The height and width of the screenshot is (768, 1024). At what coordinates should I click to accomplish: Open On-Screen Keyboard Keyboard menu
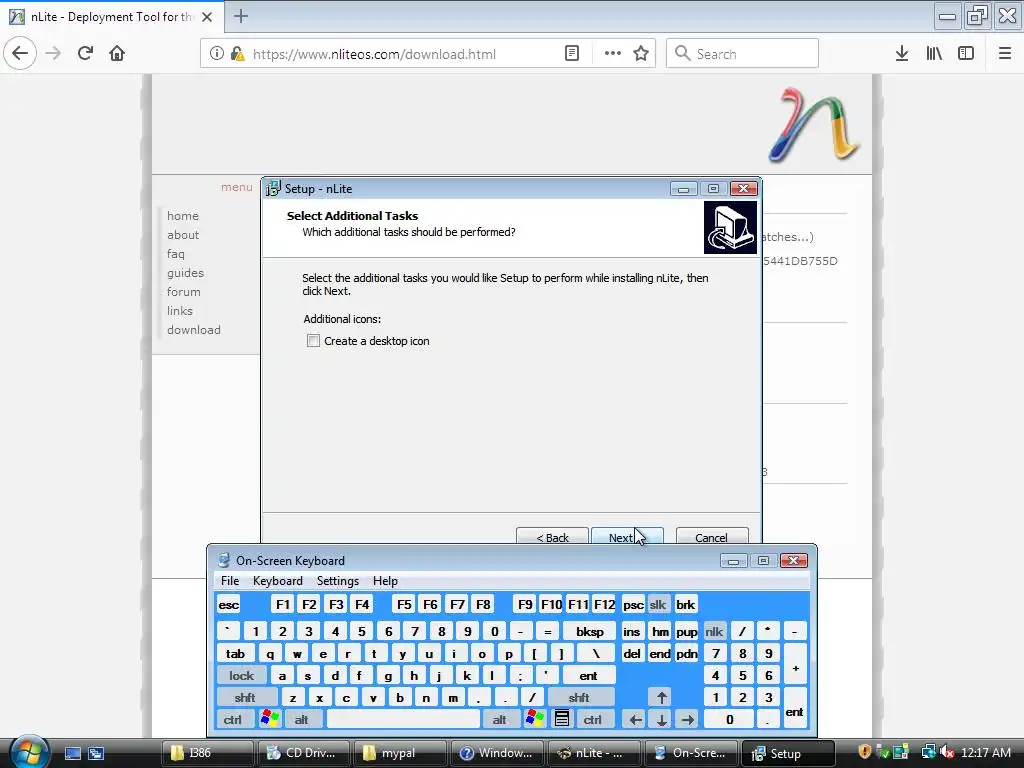[x=278, y=581]
